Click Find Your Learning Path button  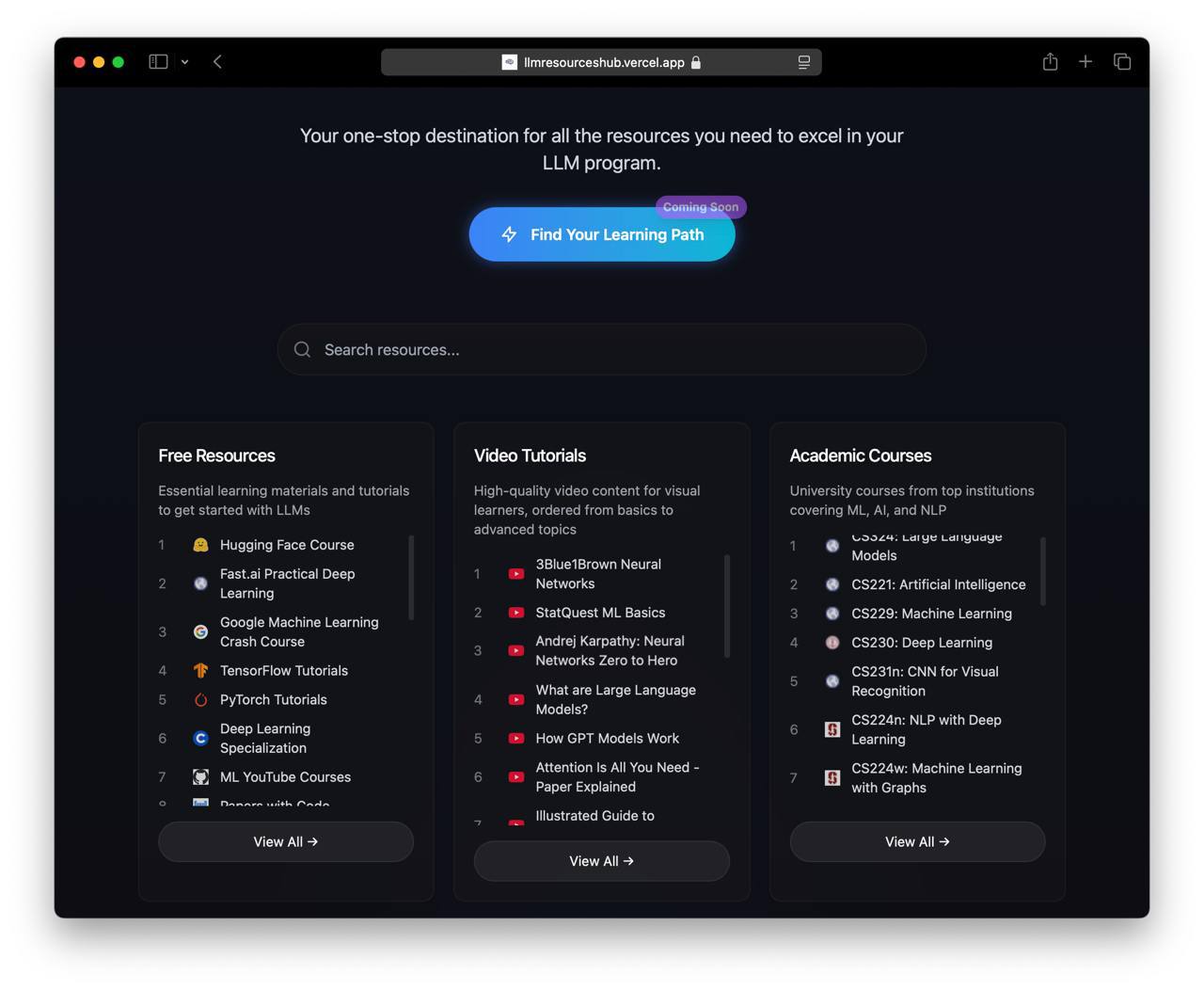602,234
